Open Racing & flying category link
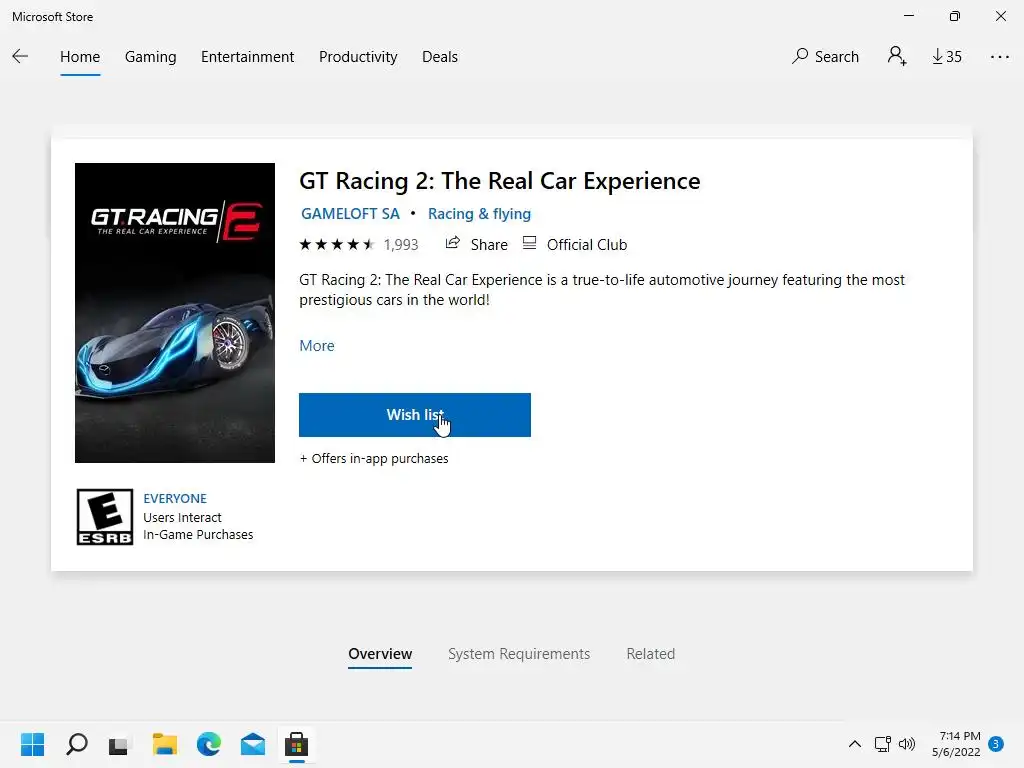Viewport: 1024px width, 768px height. click(479, 214)
